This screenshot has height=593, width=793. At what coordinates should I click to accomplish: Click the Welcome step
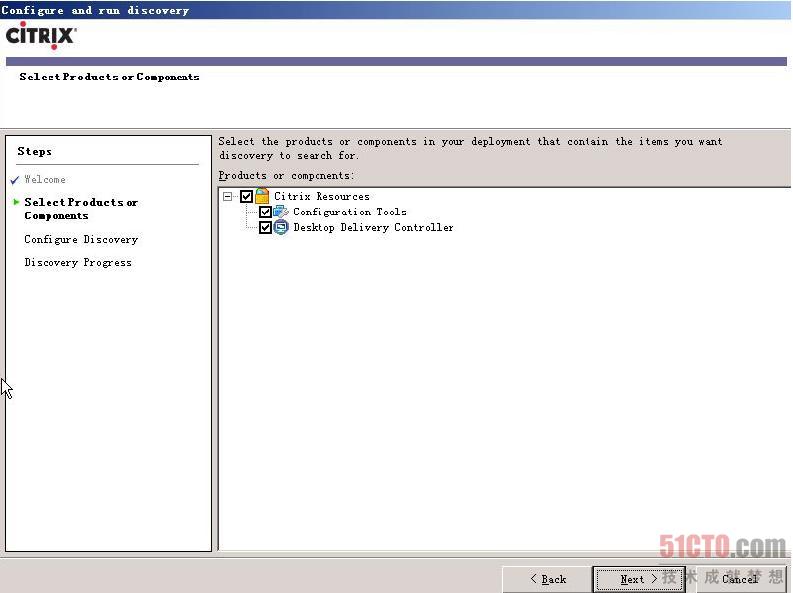(45, 179)
